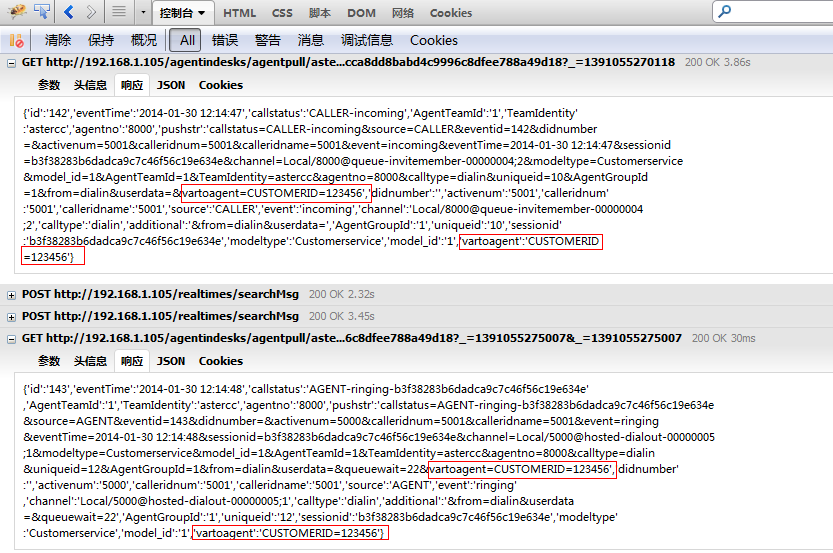Open the command line lines icon
Screen dimensions: 833x553
pos(119,13)
